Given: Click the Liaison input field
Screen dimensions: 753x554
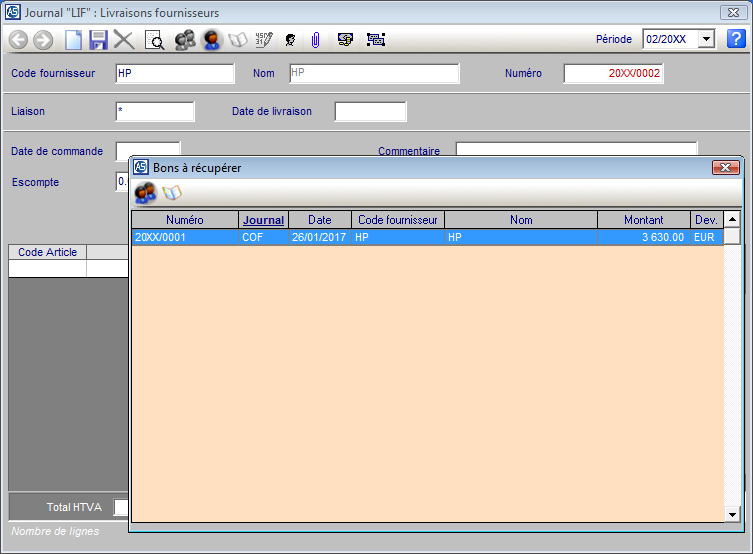Looking at the screenshot, I should tap(154, 111).
